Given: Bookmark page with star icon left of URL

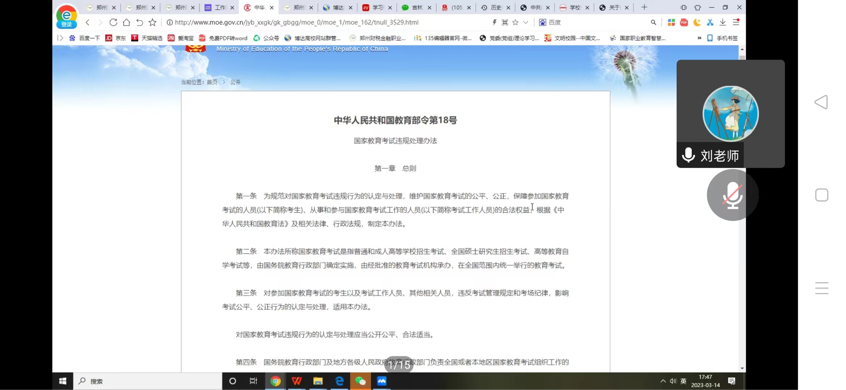Looking at the screenshot, I should point(152,23).
